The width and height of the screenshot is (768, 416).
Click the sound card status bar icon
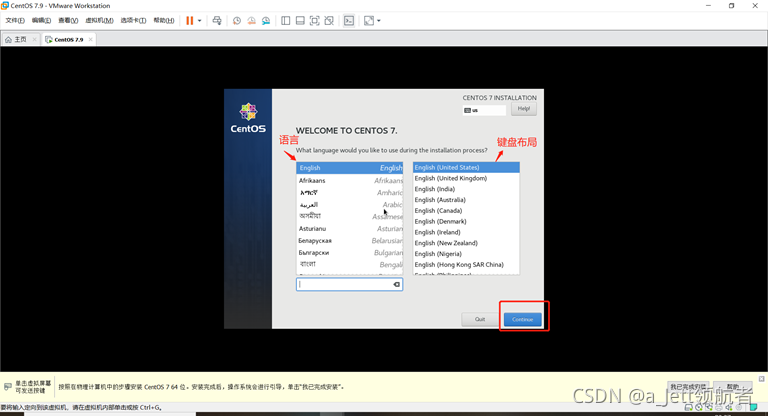pos(729,407)
